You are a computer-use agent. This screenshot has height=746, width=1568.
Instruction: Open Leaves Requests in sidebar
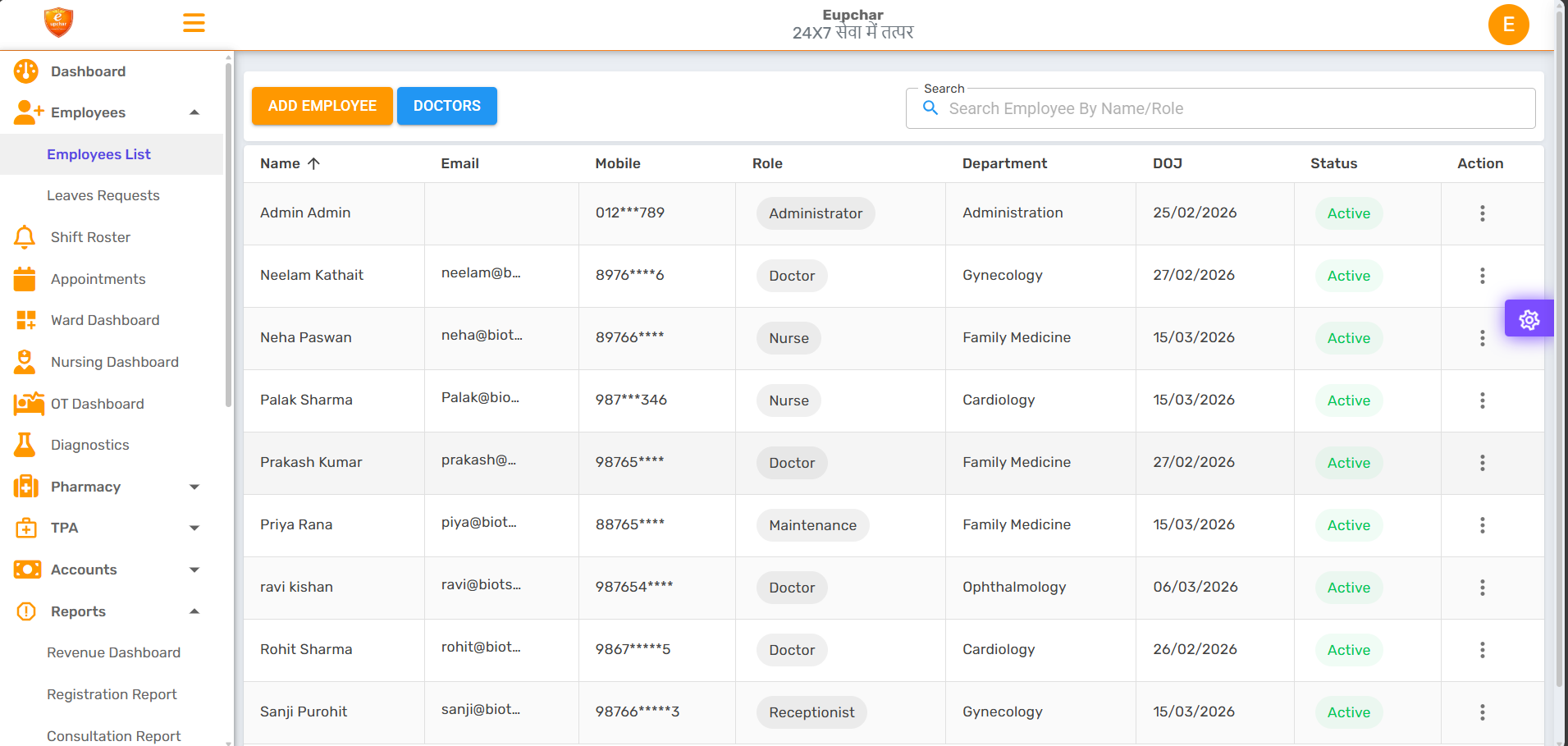103,195
